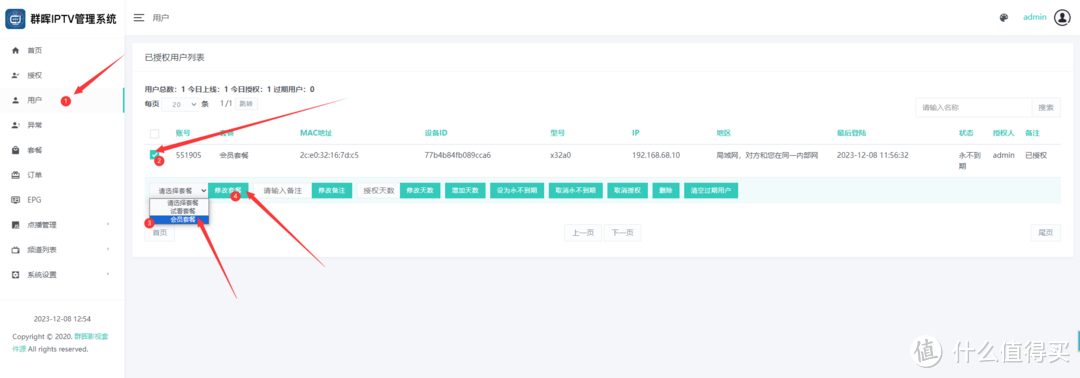Select the 已授权 remark cell
This screenshot has width=1080, height=378.
click(x=1036, y=156)
